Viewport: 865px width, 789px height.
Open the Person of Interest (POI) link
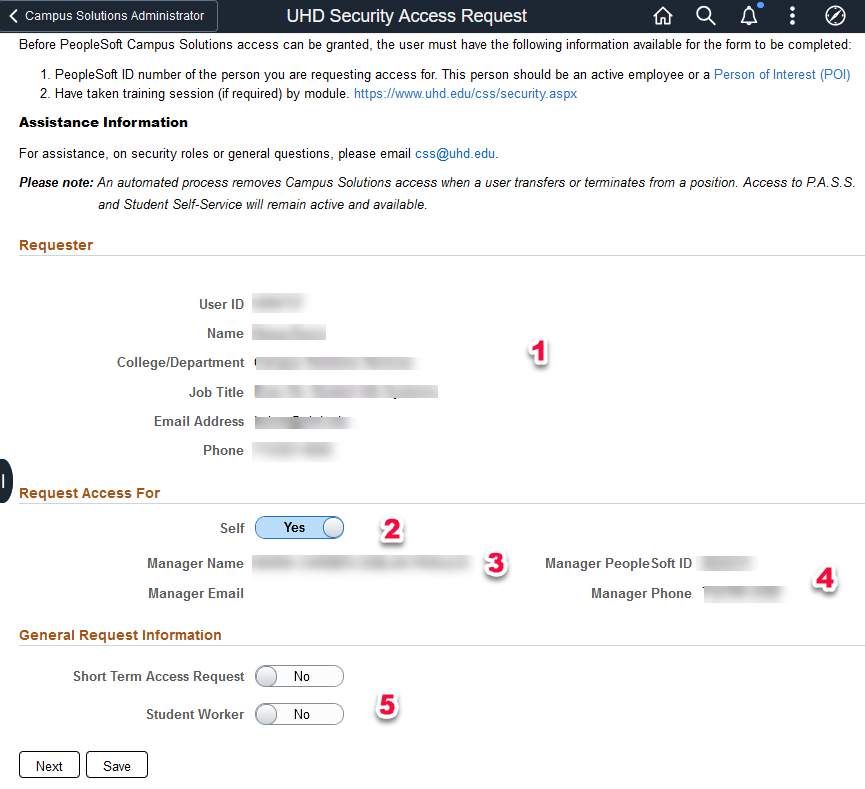coord(782,74)
